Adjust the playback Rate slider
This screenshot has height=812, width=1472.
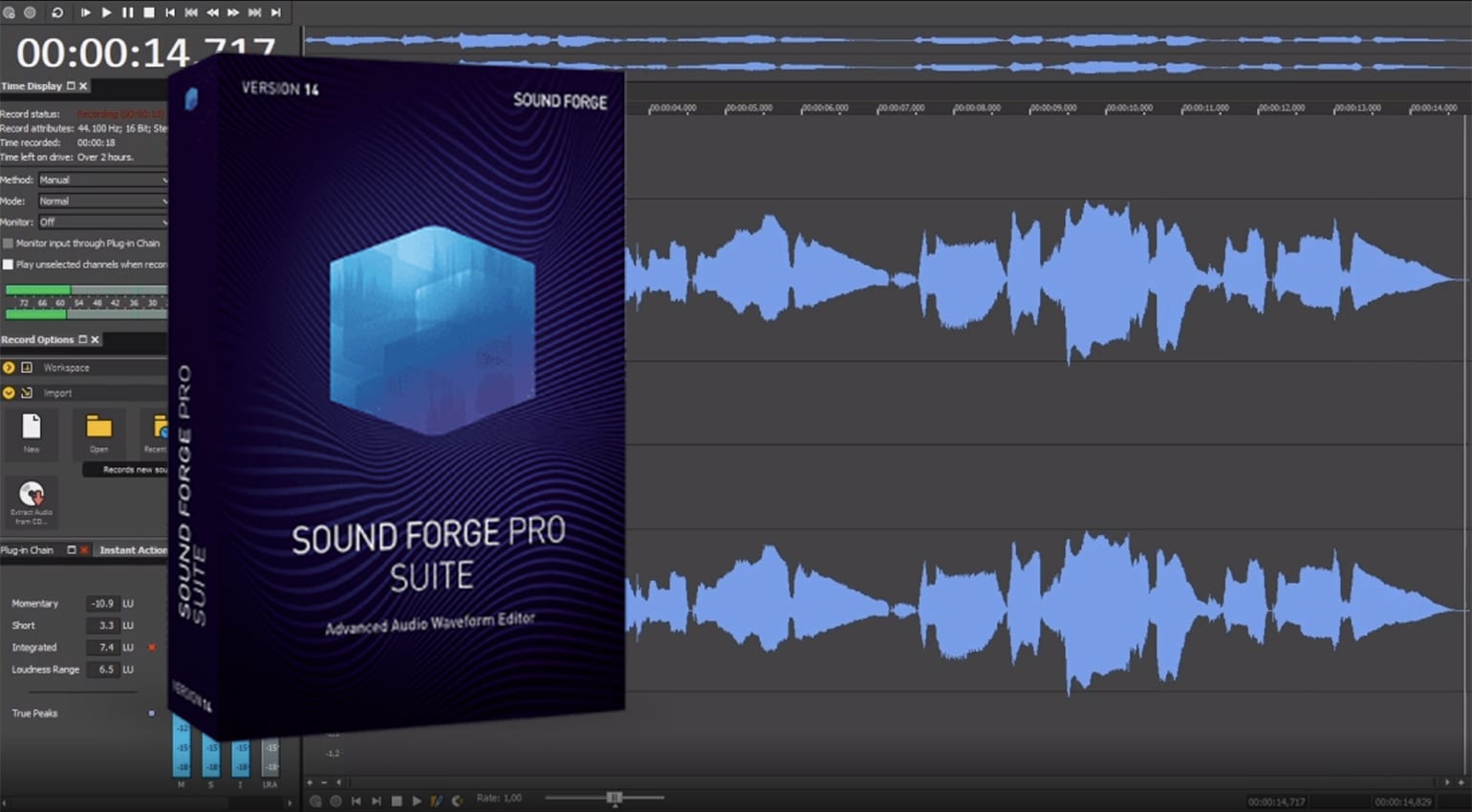click(x=615, y=797)
